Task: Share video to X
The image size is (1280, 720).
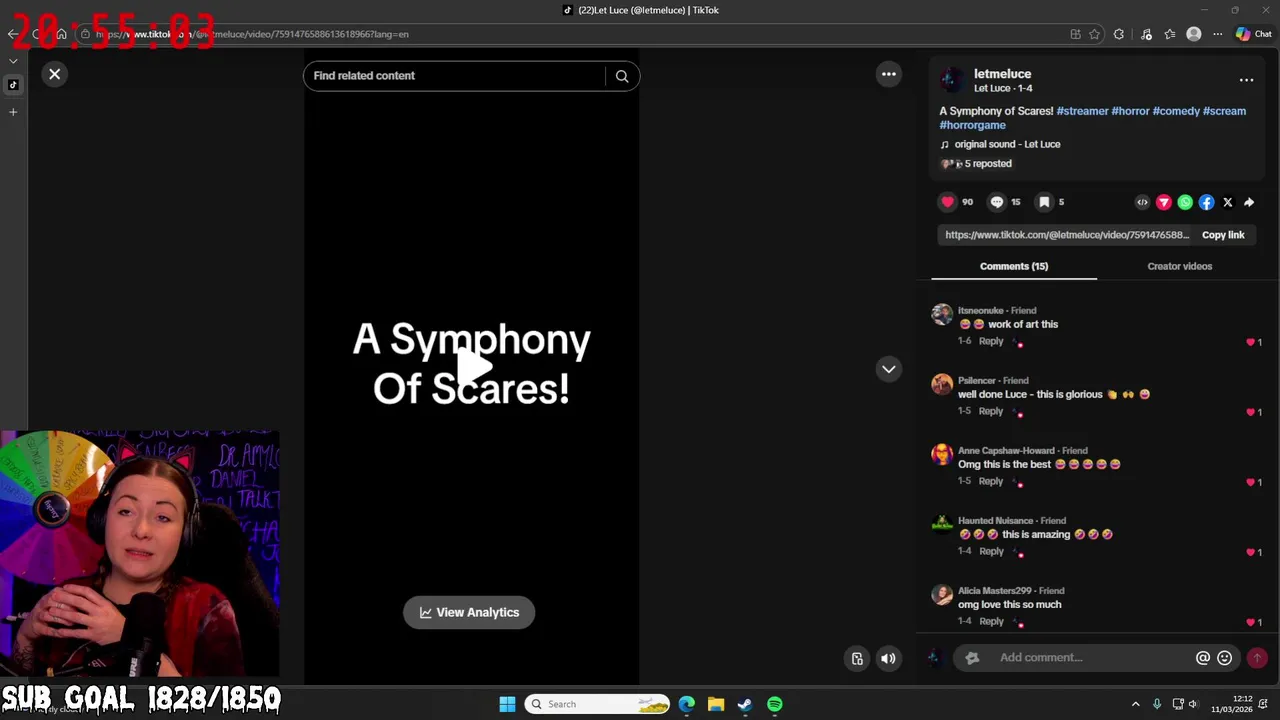Action: coord(1228,202)
